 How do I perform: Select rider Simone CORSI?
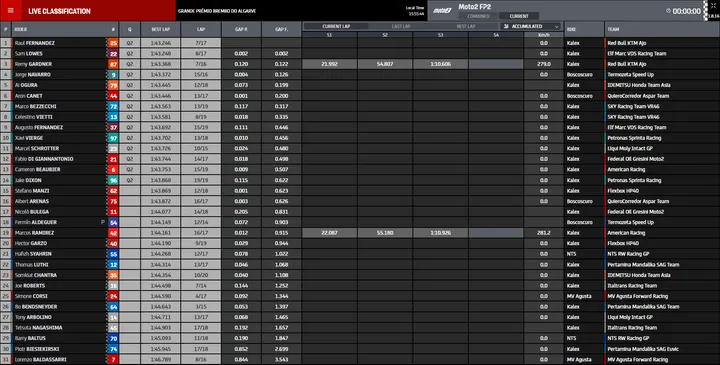[x=31, y=296]
